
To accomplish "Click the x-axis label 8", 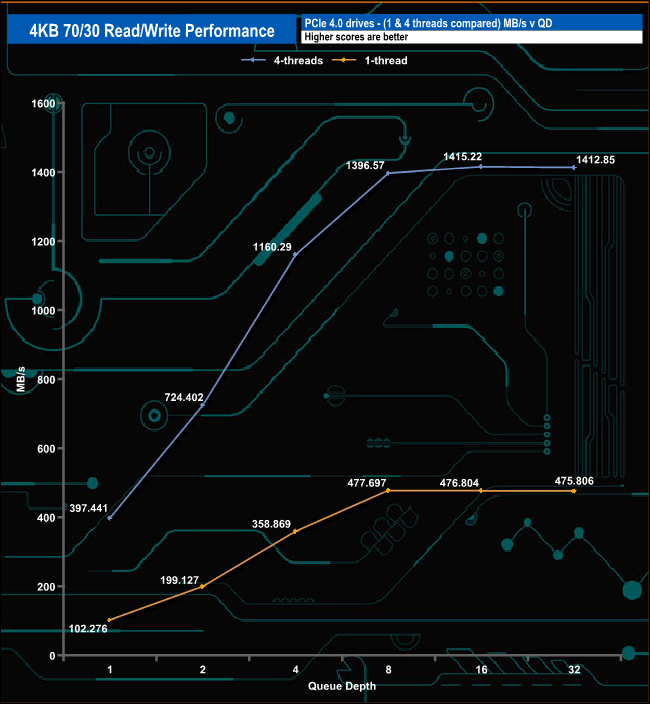I will click(388, 670).
